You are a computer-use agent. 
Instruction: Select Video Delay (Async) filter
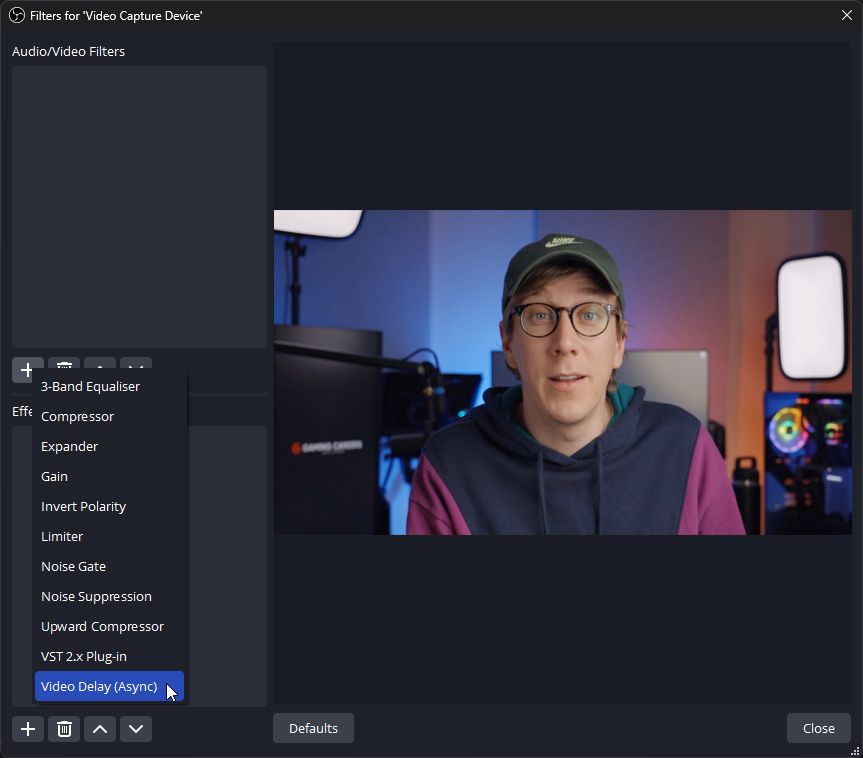pos(99,686)
